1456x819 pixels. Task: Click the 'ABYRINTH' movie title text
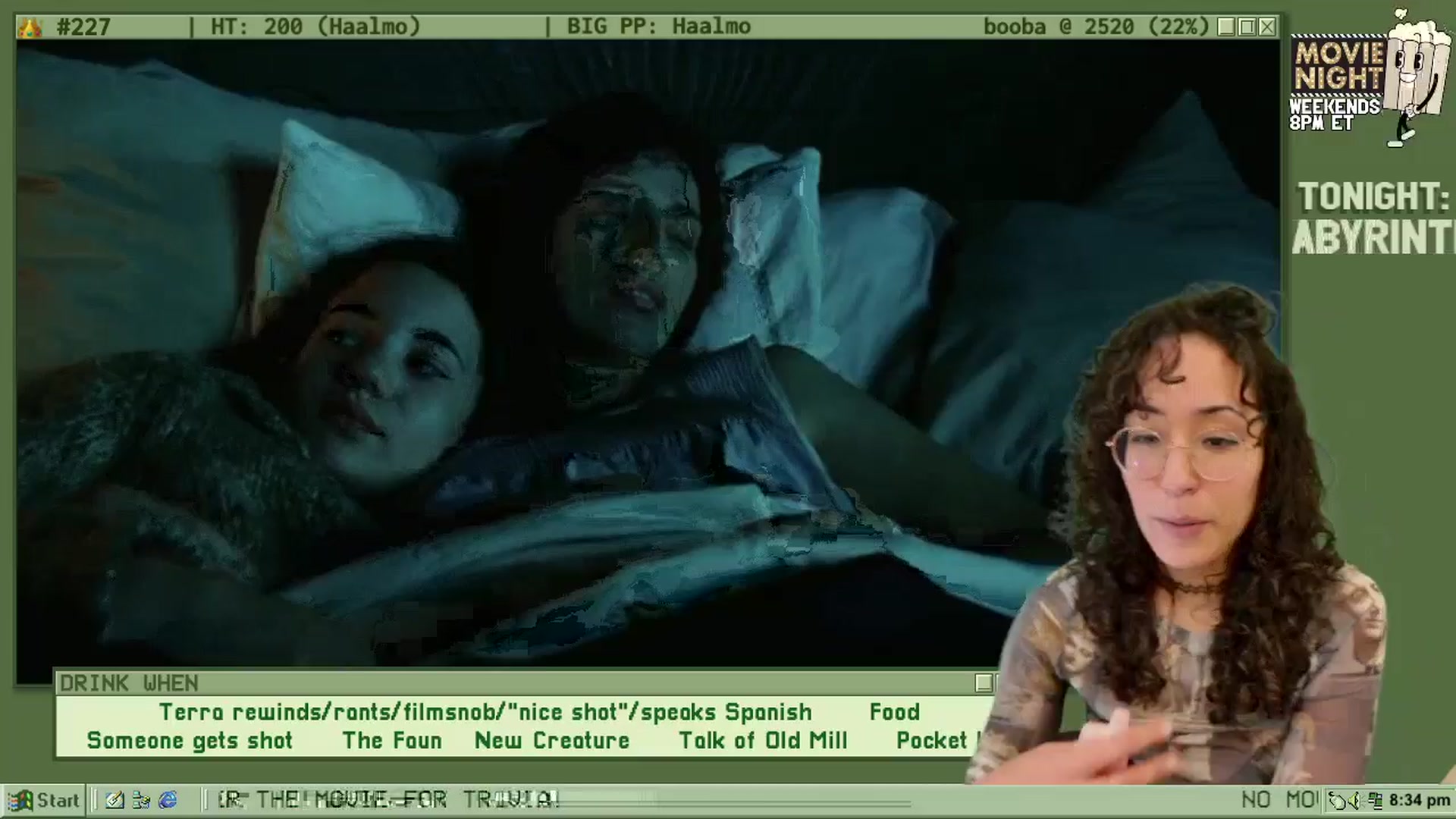(1373, 239)
